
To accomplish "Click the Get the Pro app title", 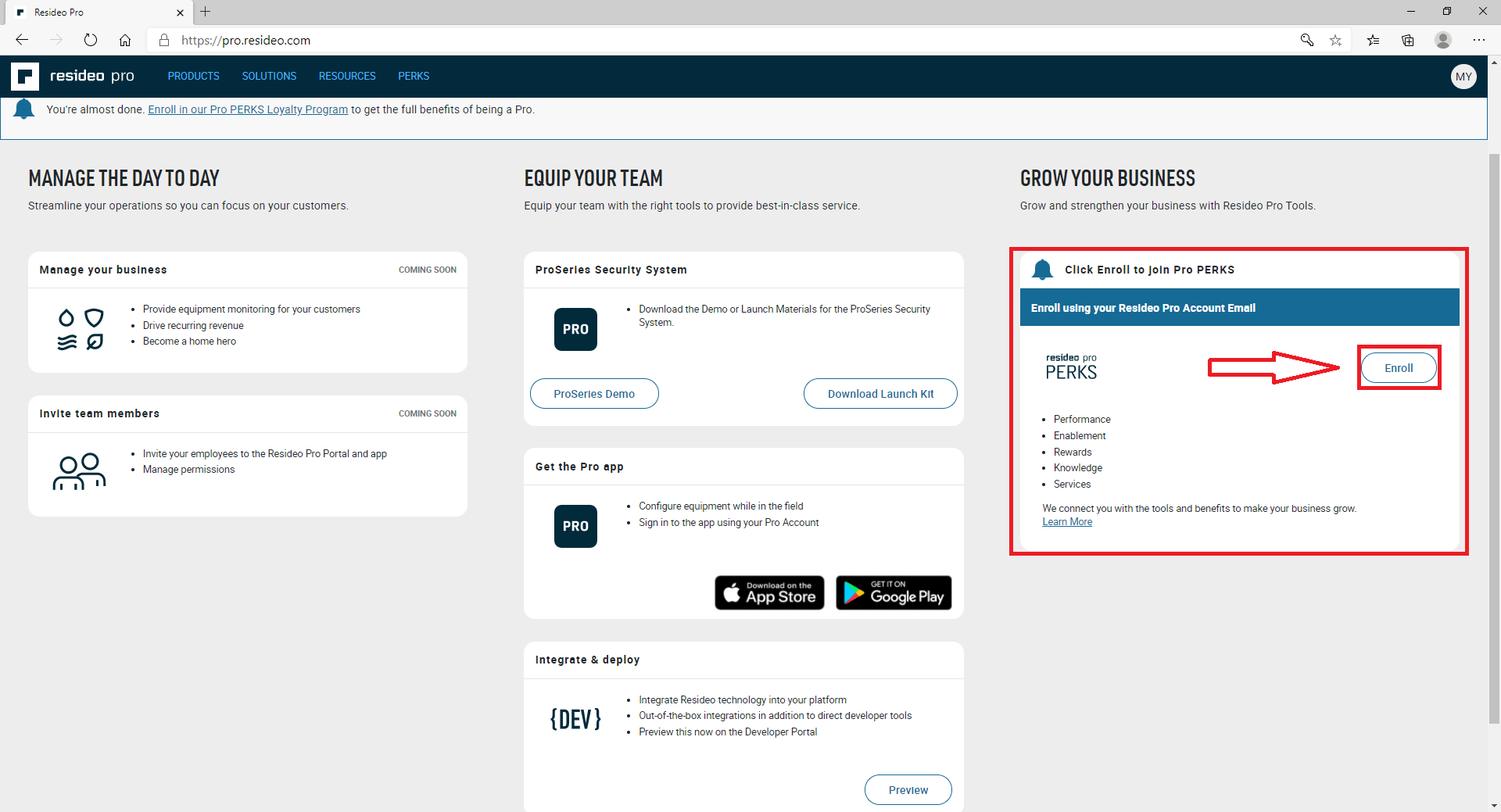I will click(x=579, y=467).
